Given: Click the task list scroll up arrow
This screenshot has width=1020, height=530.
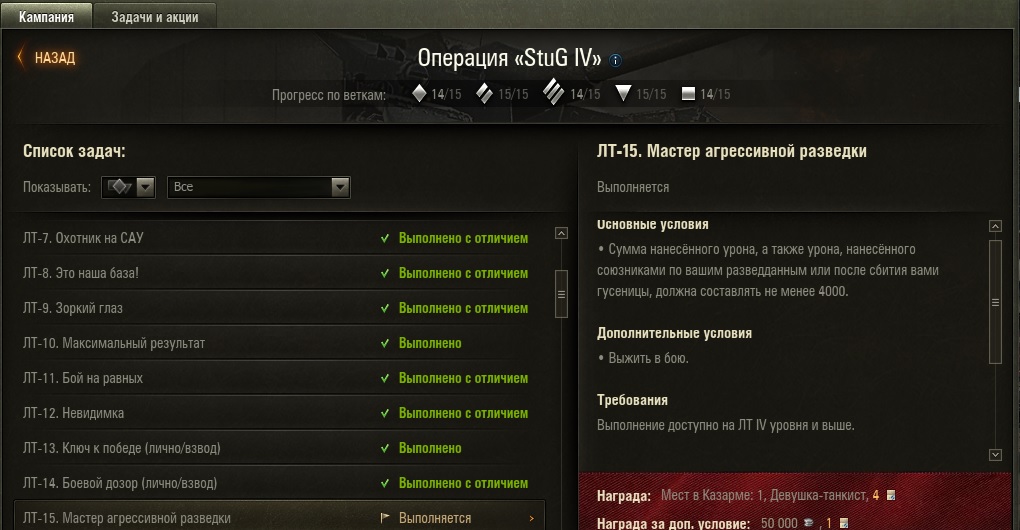Looking at the screenshot, I should (x=561, y=233).
